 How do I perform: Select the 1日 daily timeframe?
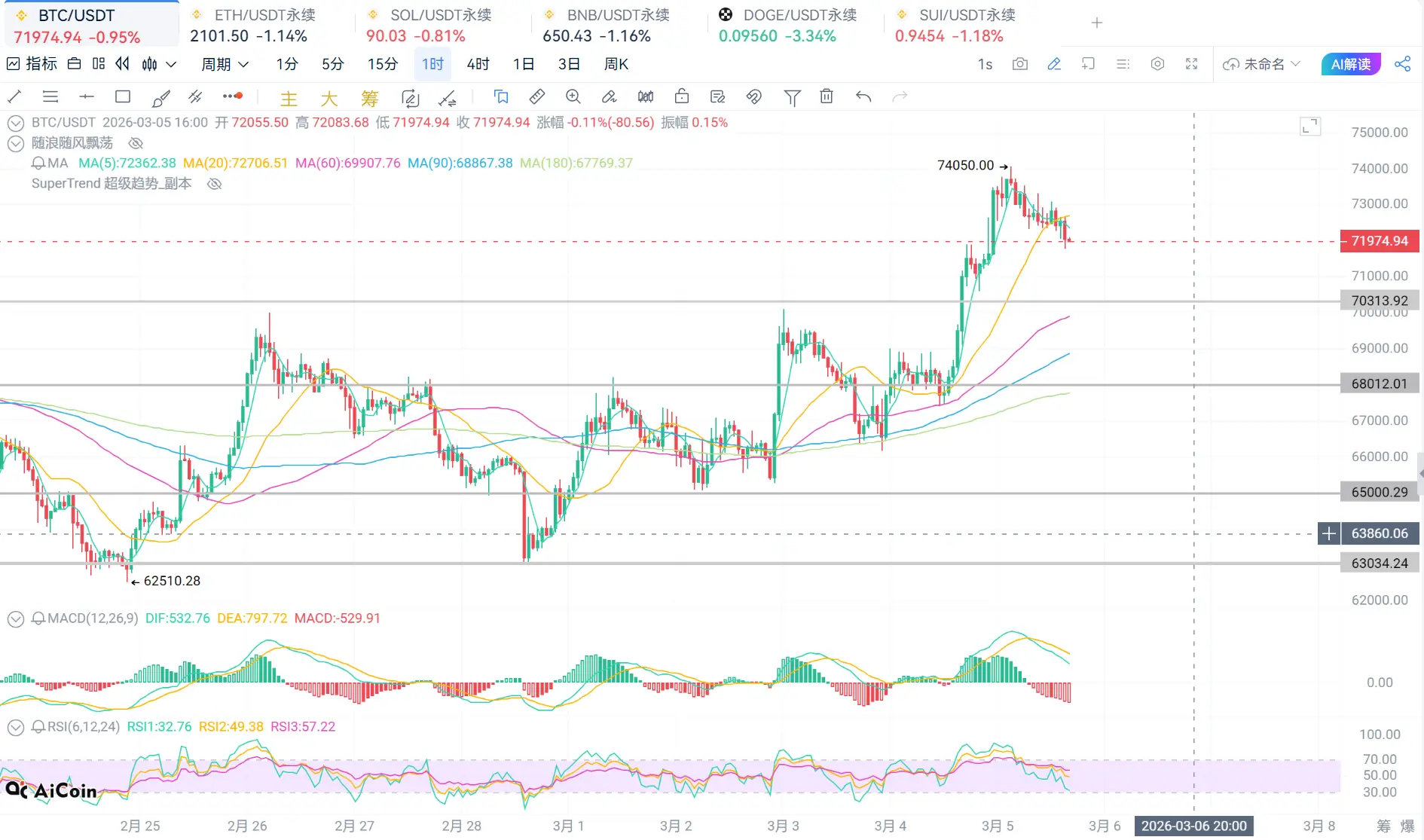coord(524,64)
